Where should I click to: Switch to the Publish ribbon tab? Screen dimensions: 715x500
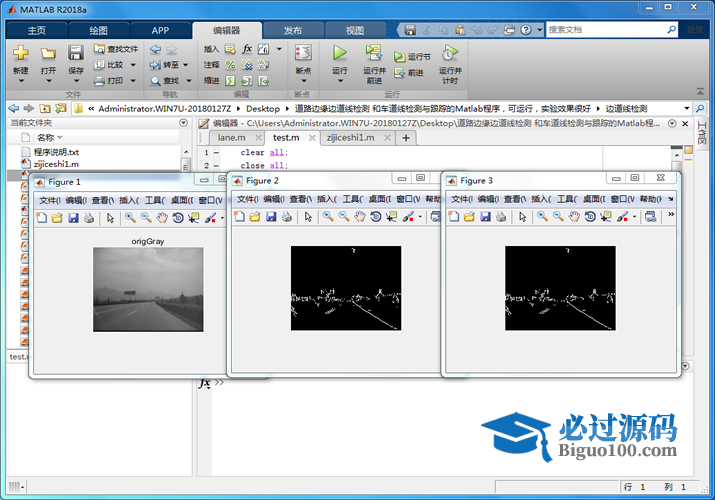293,31
